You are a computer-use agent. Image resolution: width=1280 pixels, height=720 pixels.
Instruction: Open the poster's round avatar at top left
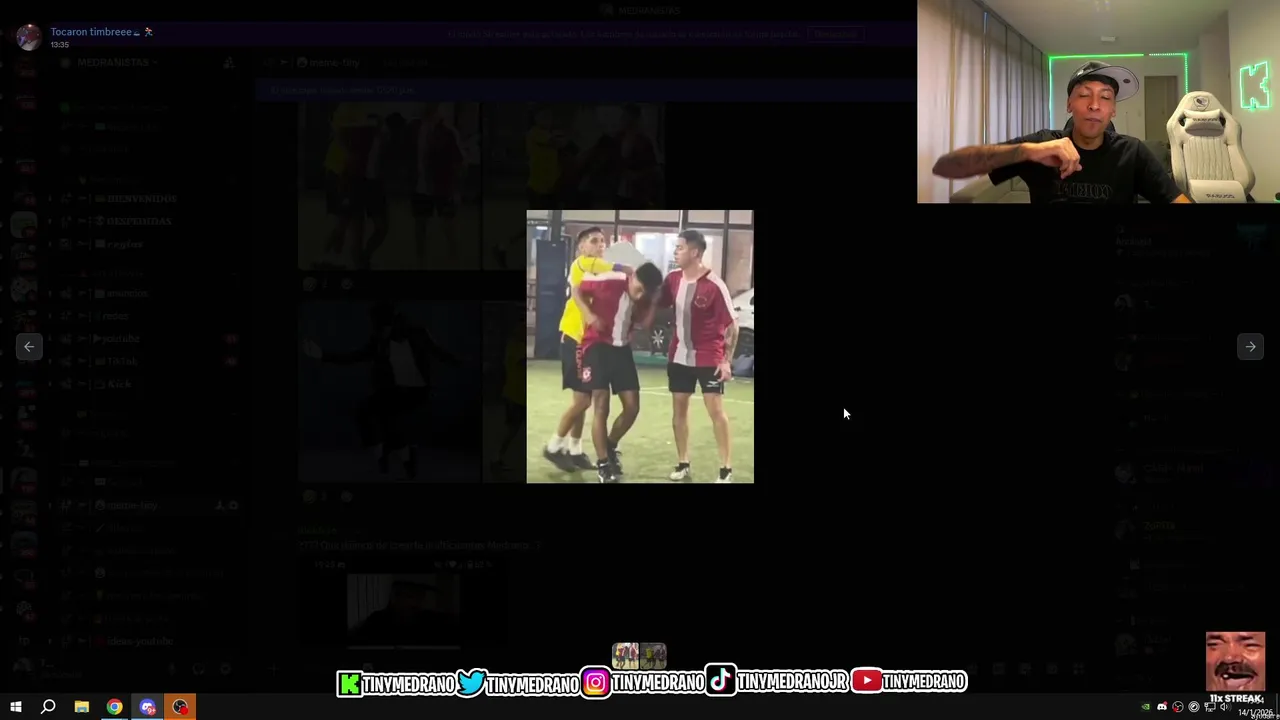(x=28, y=37)
